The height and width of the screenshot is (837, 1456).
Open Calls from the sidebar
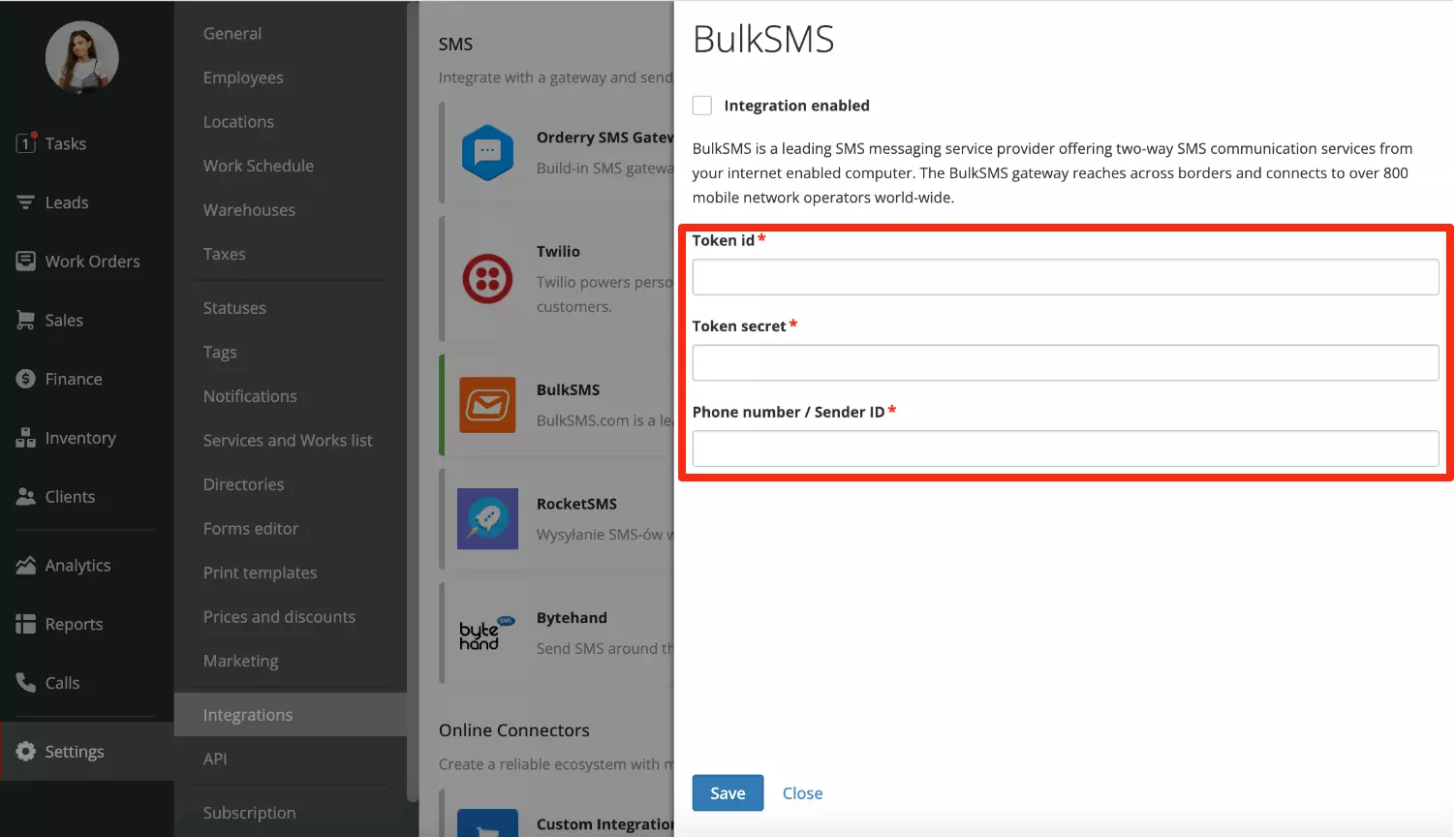pos(62,683)
